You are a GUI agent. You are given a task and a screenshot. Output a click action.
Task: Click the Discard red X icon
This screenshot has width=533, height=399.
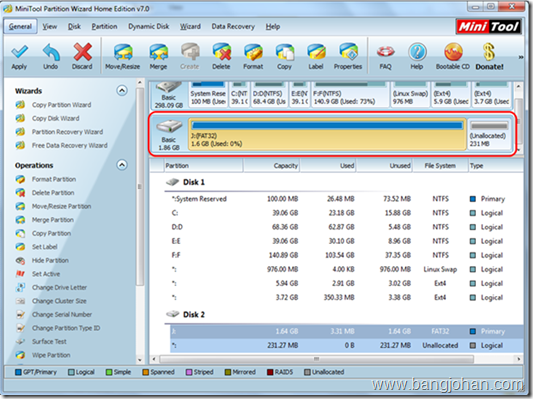tap(83, 52)
